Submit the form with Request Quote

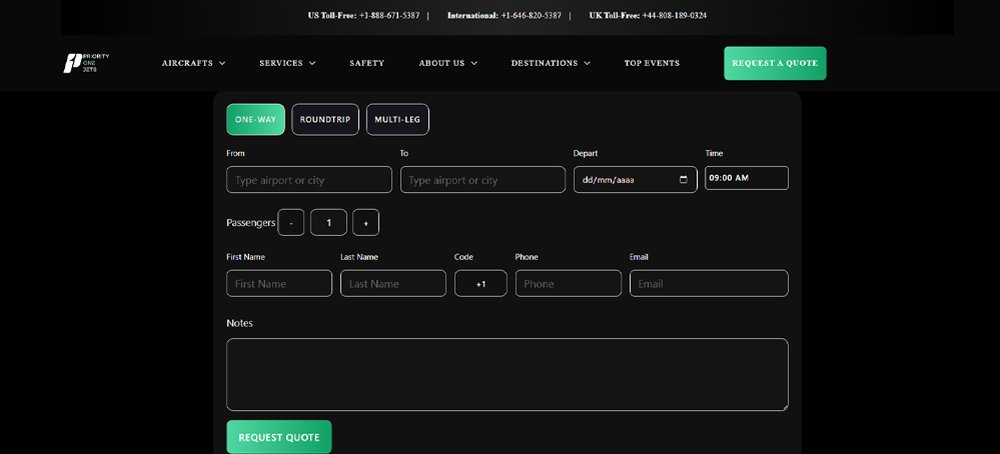(x=279, y=437)
